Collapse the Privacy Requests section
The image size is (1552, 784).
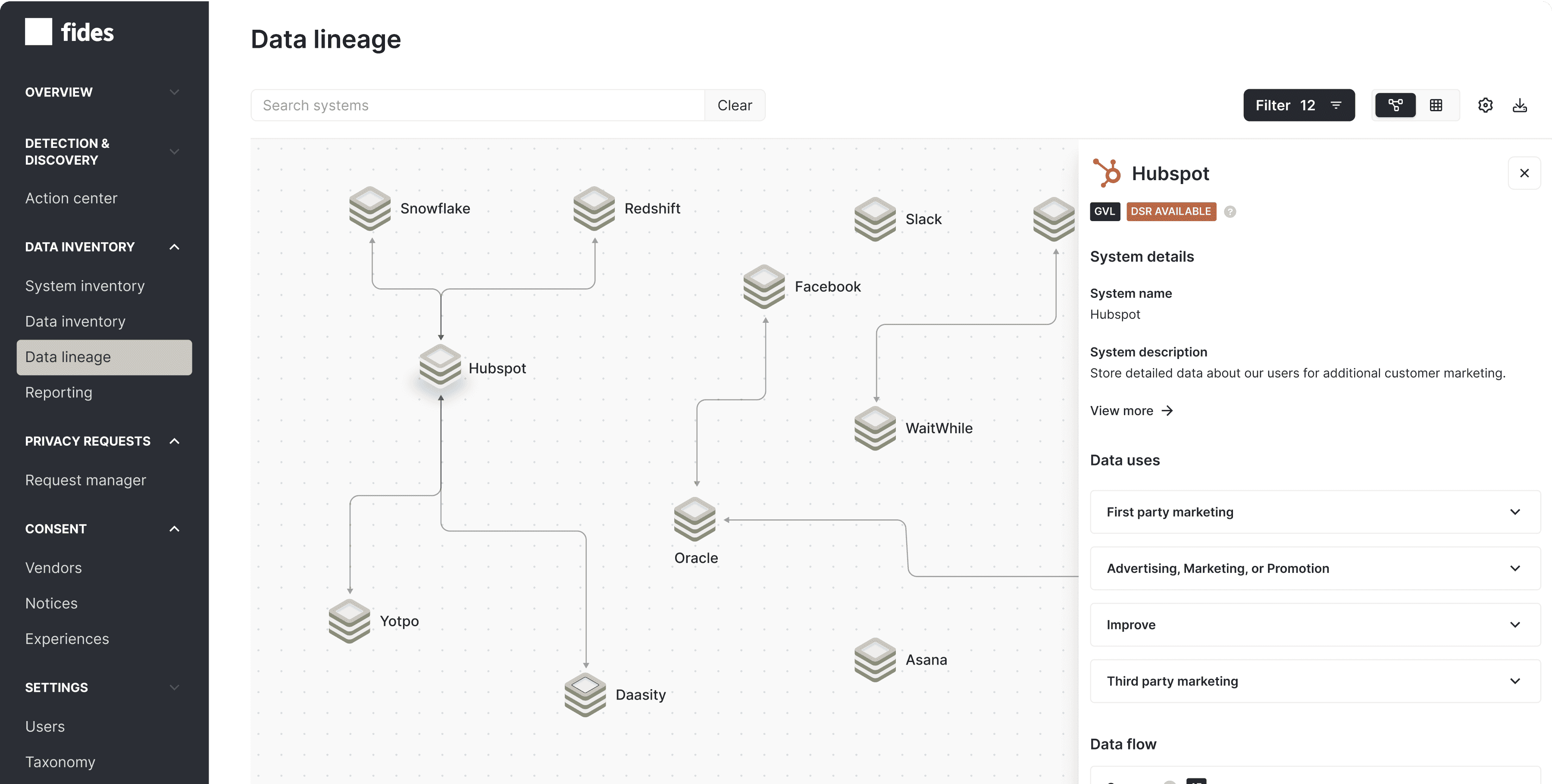(174, 441)
